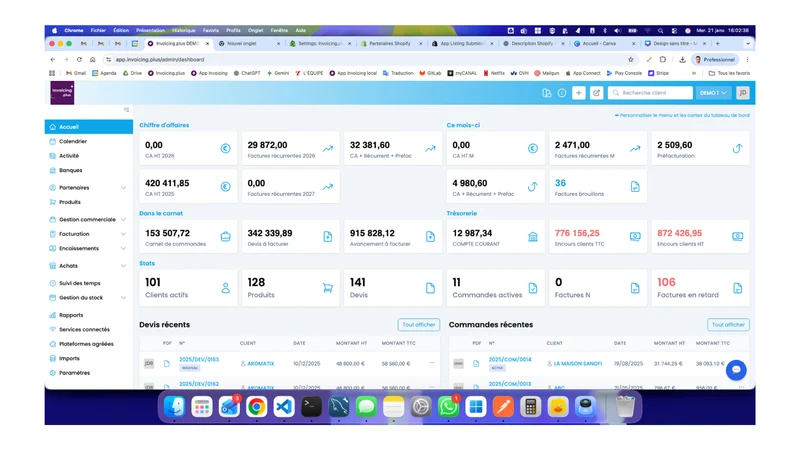Open Historique menu in macOS menu bar
Screen dimensions: 800x450
point(183,31)
